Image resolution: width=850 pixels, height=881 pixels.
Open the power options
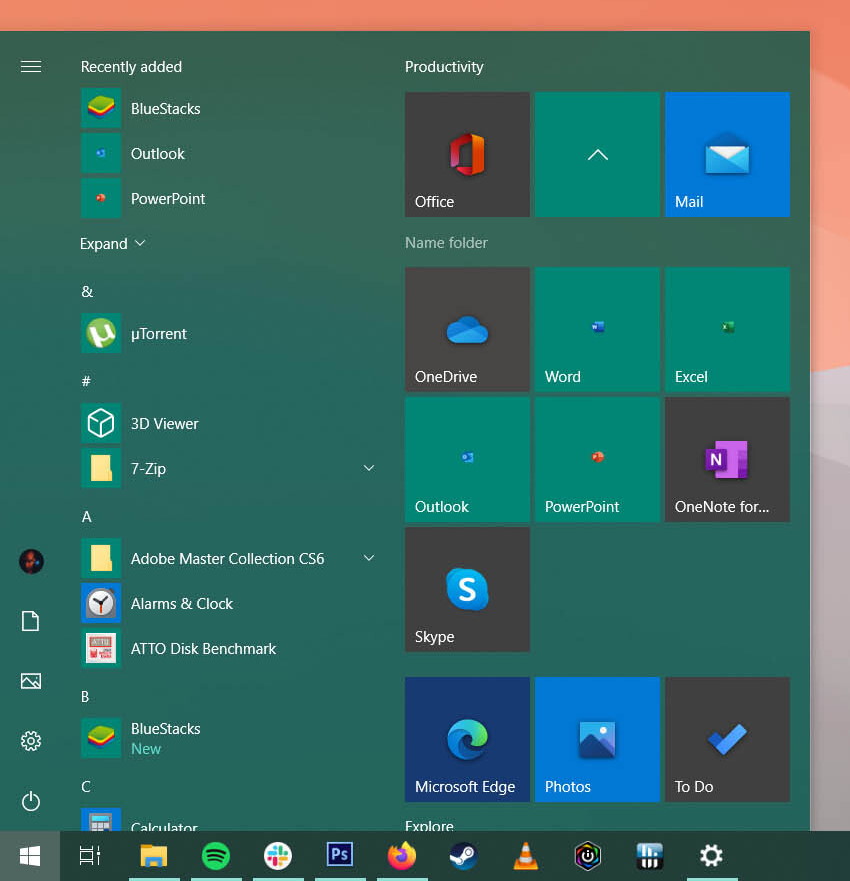click(30, 801)
